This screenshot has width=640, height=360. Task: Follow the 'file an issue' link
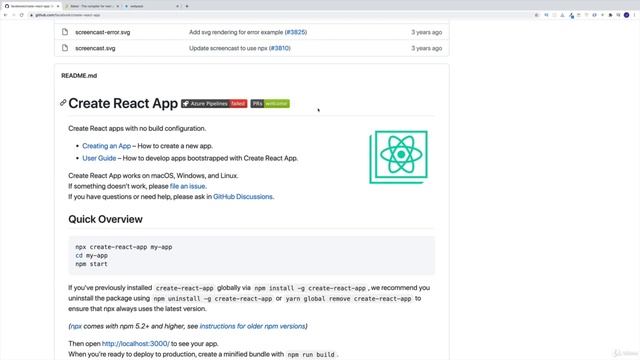pos(187,186)
